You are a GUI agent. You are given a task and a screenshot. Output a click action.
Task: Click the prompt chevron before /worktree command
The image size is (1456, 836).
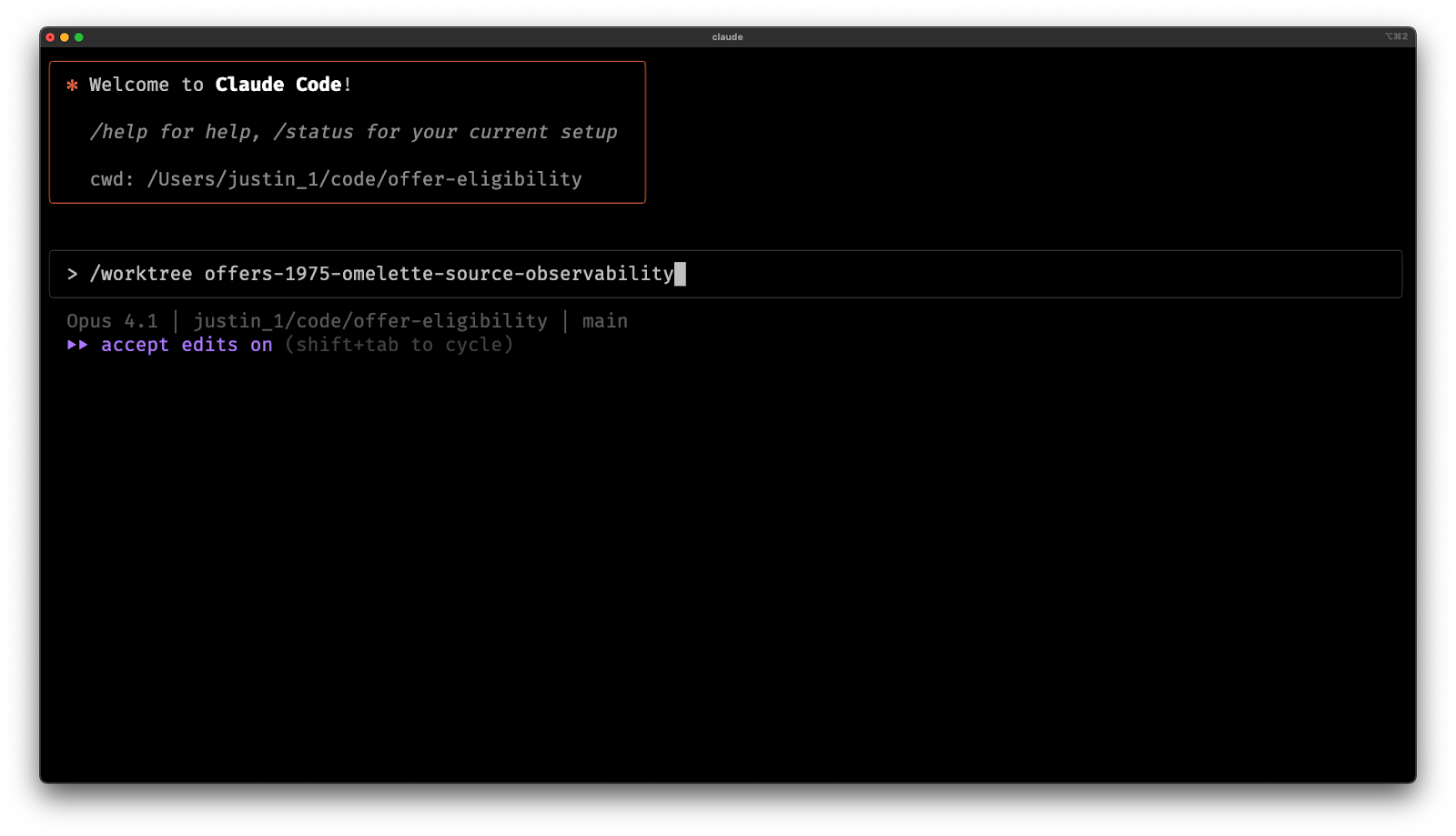tap(73, 273)
